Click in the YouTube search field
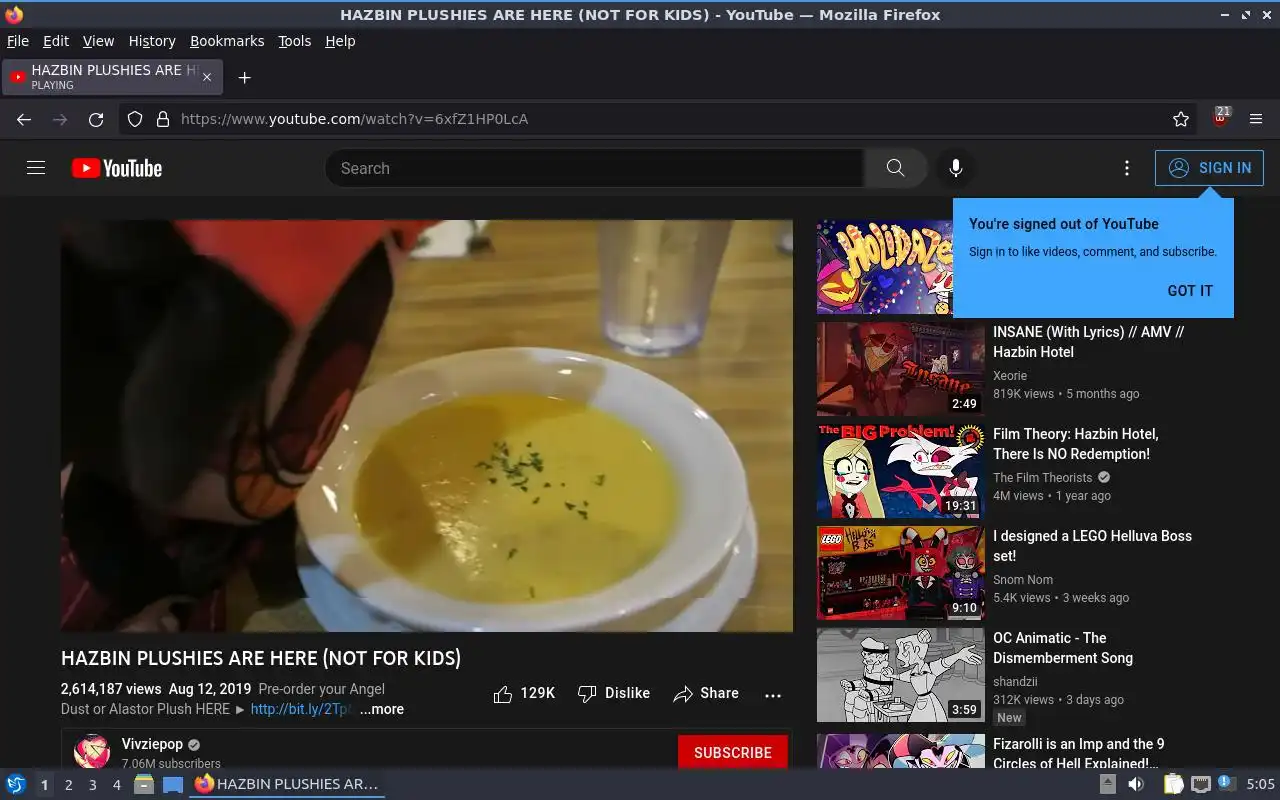The image size is (1280, 800). pos(595,168)
